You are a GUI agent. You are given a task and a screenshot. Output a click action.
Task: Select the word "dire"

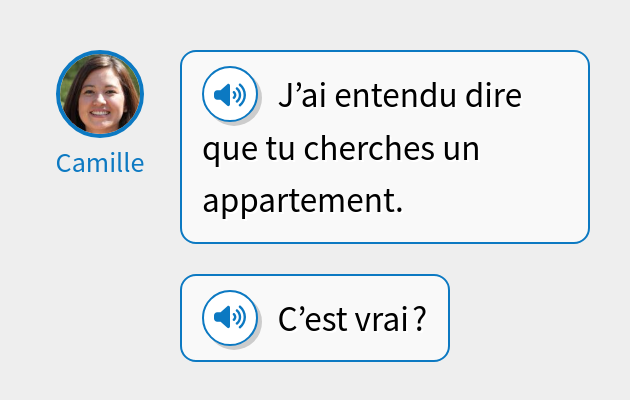497,97
